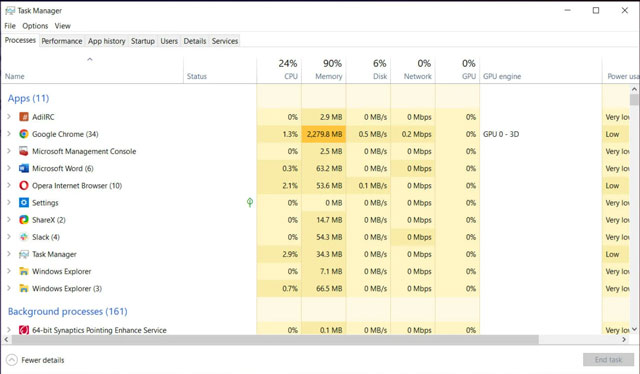Expand the Microsoft Word (6) group
The height and width of the screenshot is (374, 640).
coord(9,168)
